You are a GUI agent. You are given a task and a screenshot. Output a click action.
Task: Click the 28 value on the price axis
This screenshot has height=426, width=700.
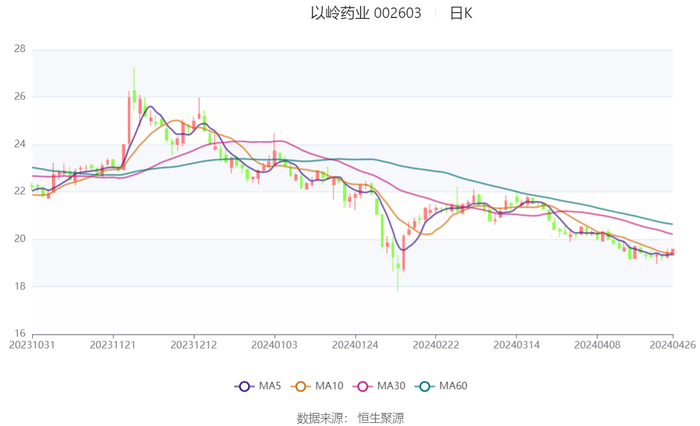[x=19, y=49]
